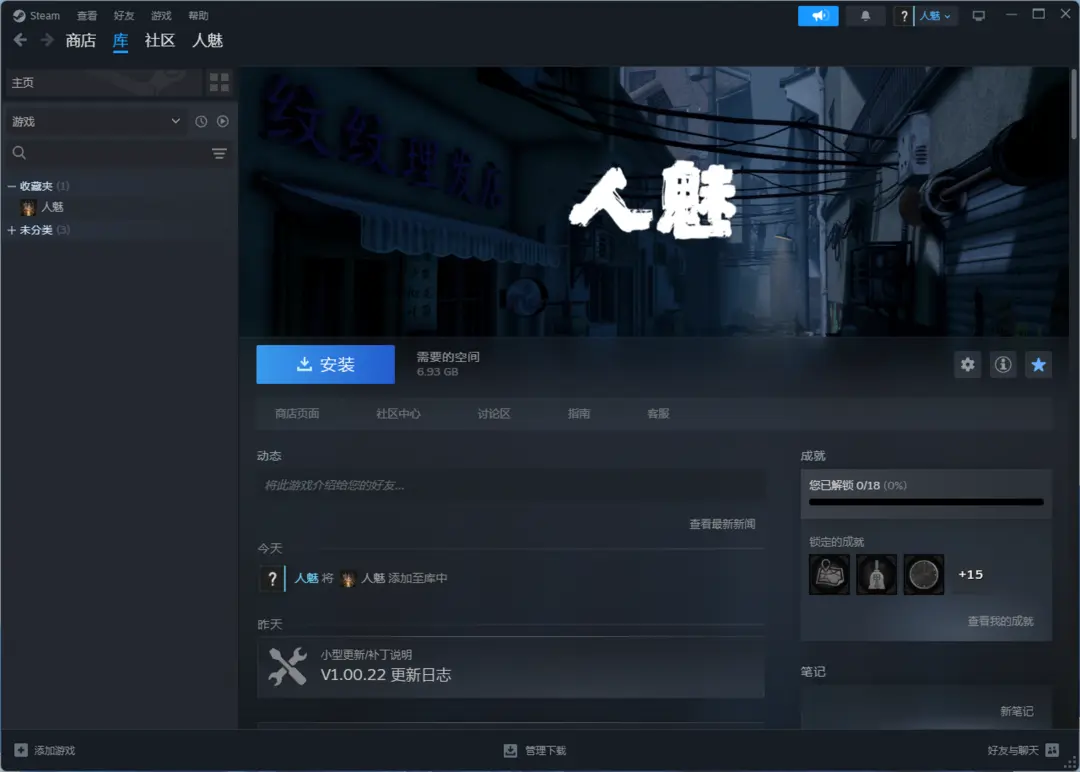Click the 管理下载 download icon

tap(510, 750)
